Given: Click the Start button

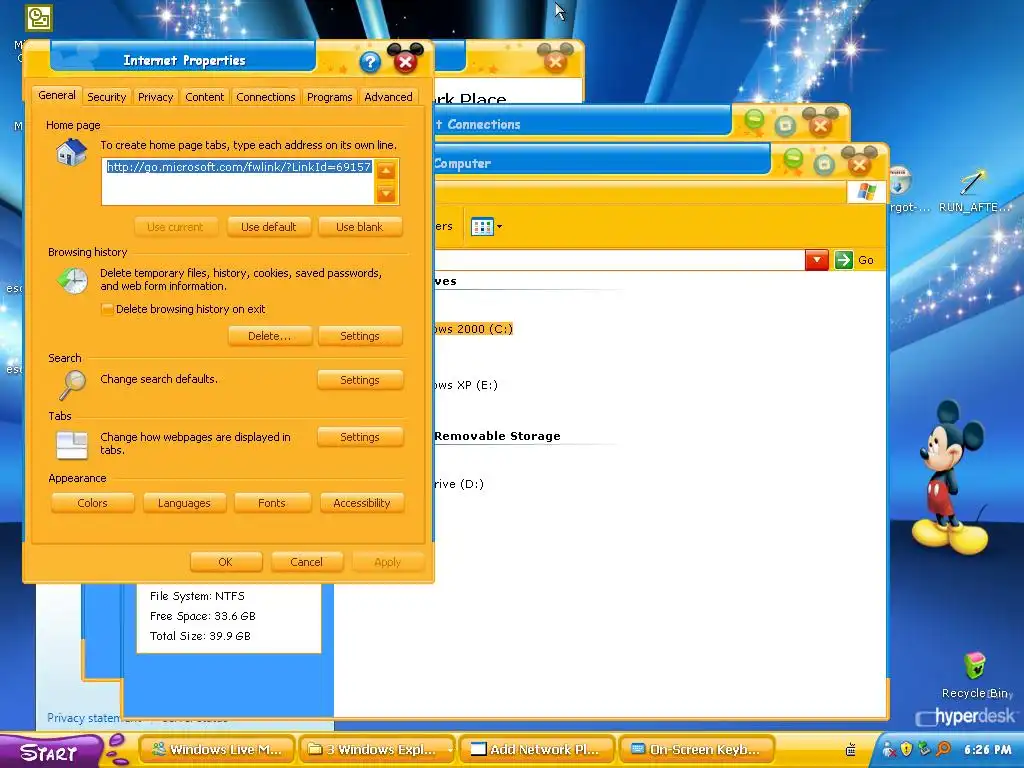Looking at the screenshot, I should click(x=49, y=751).
